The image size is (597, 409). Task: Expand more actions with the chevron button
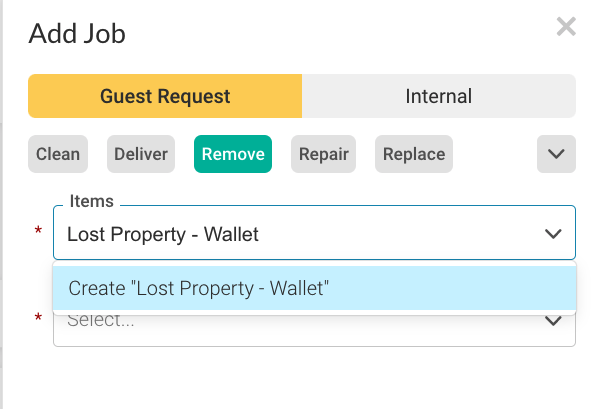coord(556,154)
